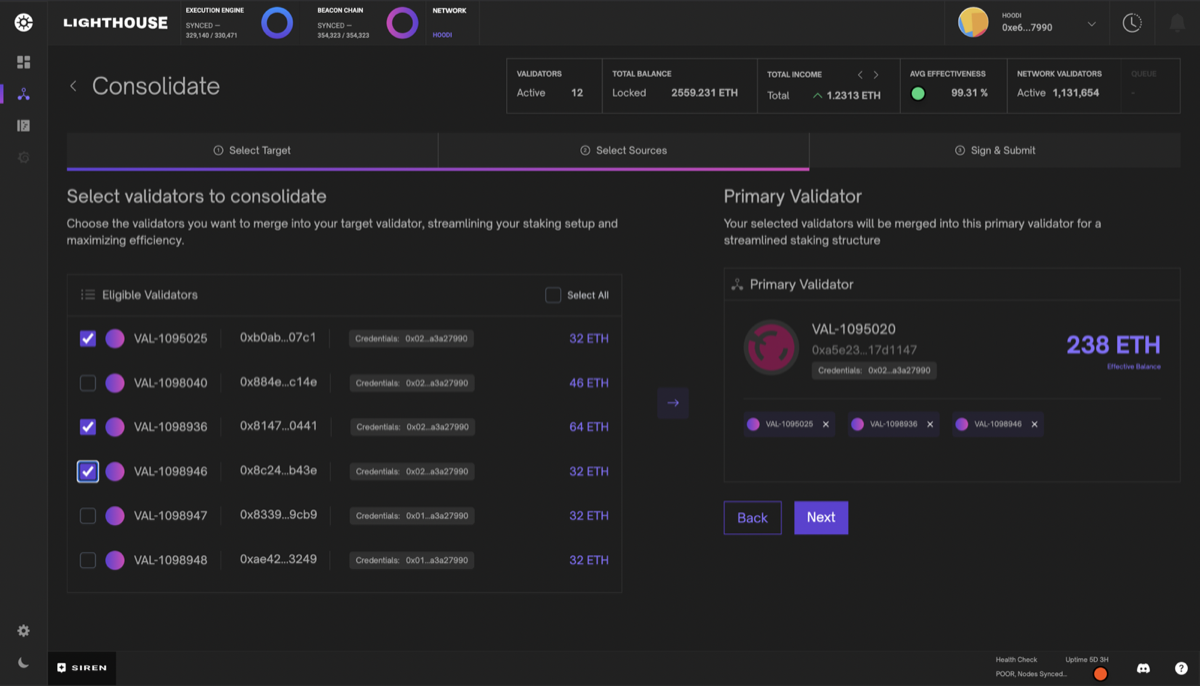The height and width of the screenshot is (686, 1200).
Task: Switch to the Select Target tab
Action: [x=252, y=150]
